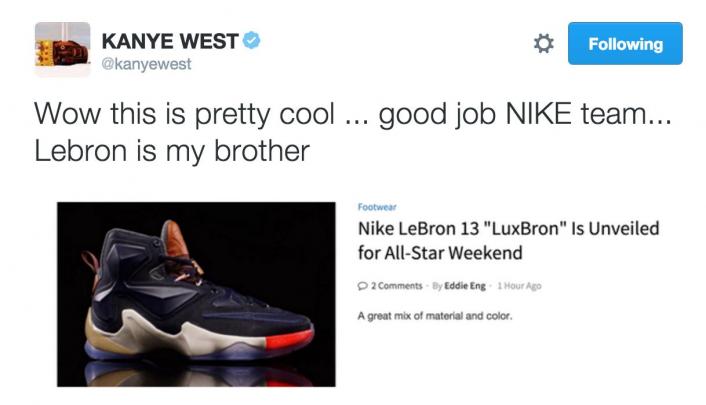
Task: Open the gear settings icon
Action: [543, 44]
